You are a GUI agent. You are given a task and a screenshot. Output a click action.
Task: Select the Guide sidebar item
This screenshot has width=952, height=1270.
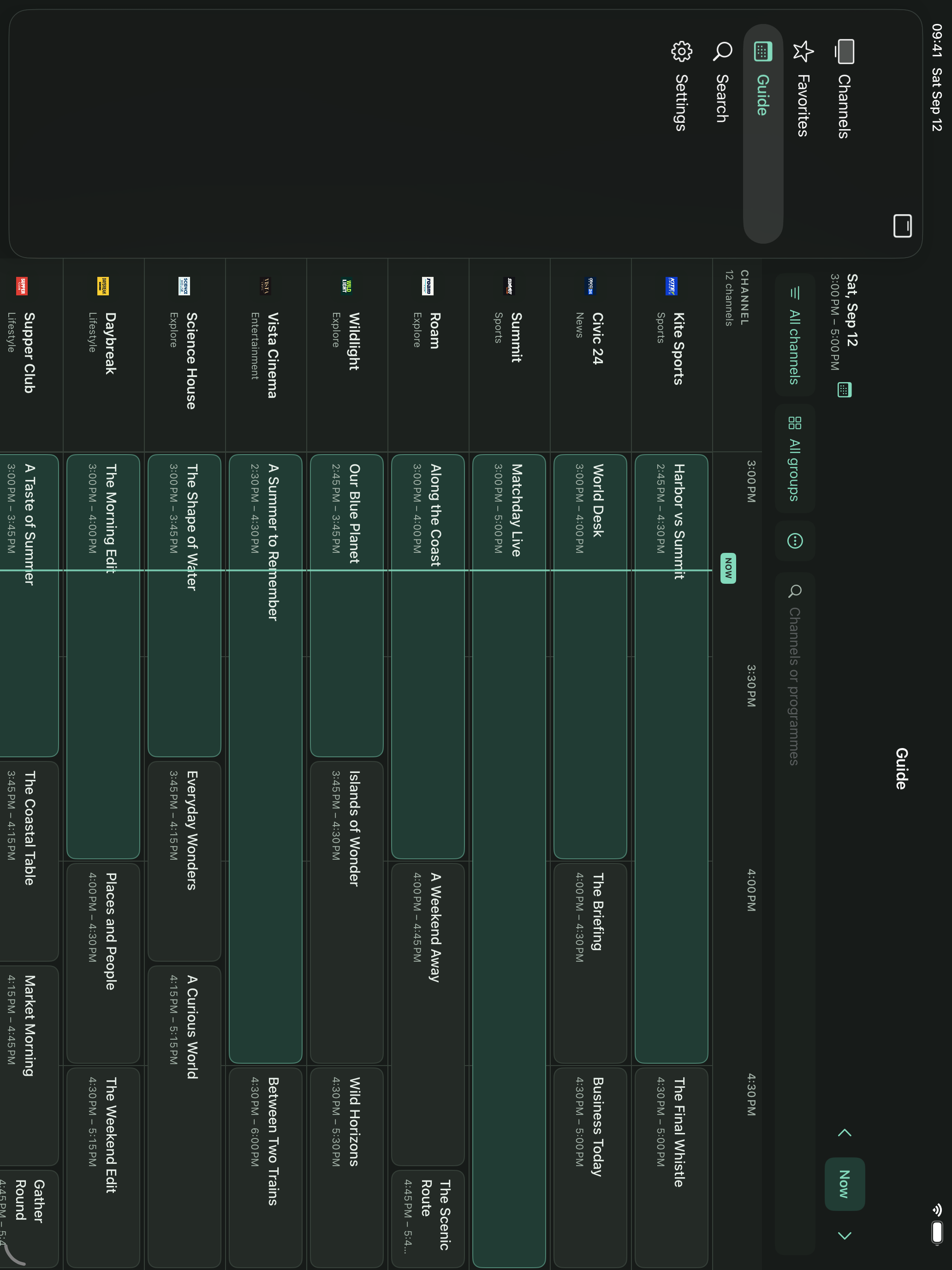[763, 134]
